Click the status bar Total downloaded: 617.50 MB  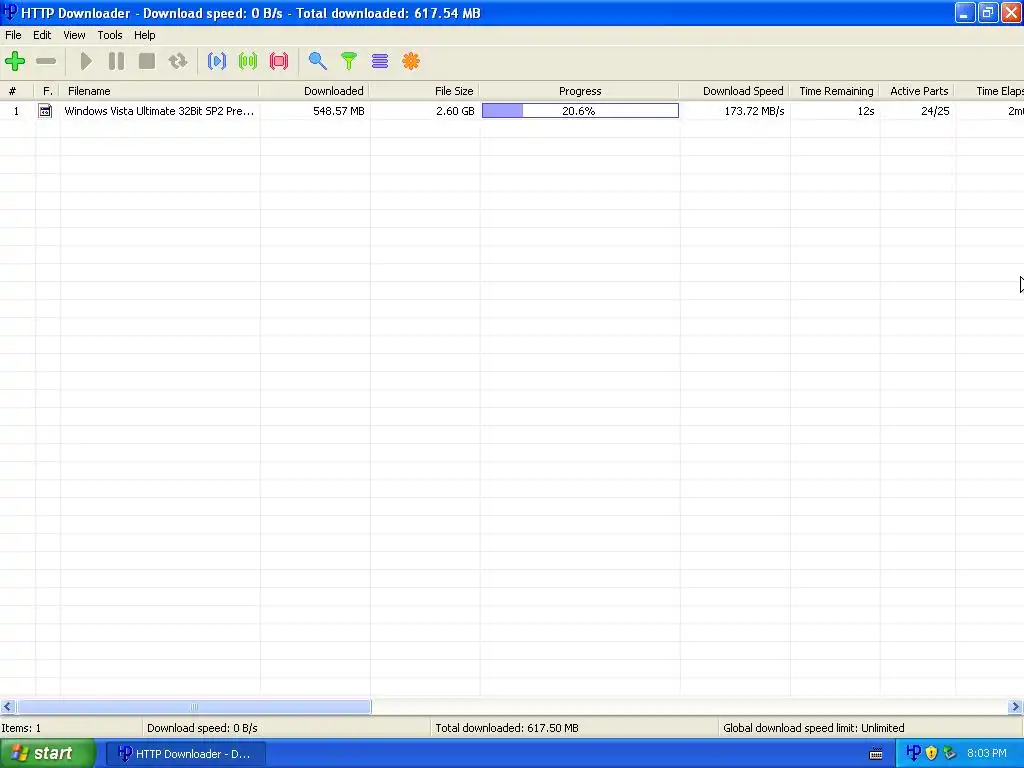coord(507,728)
